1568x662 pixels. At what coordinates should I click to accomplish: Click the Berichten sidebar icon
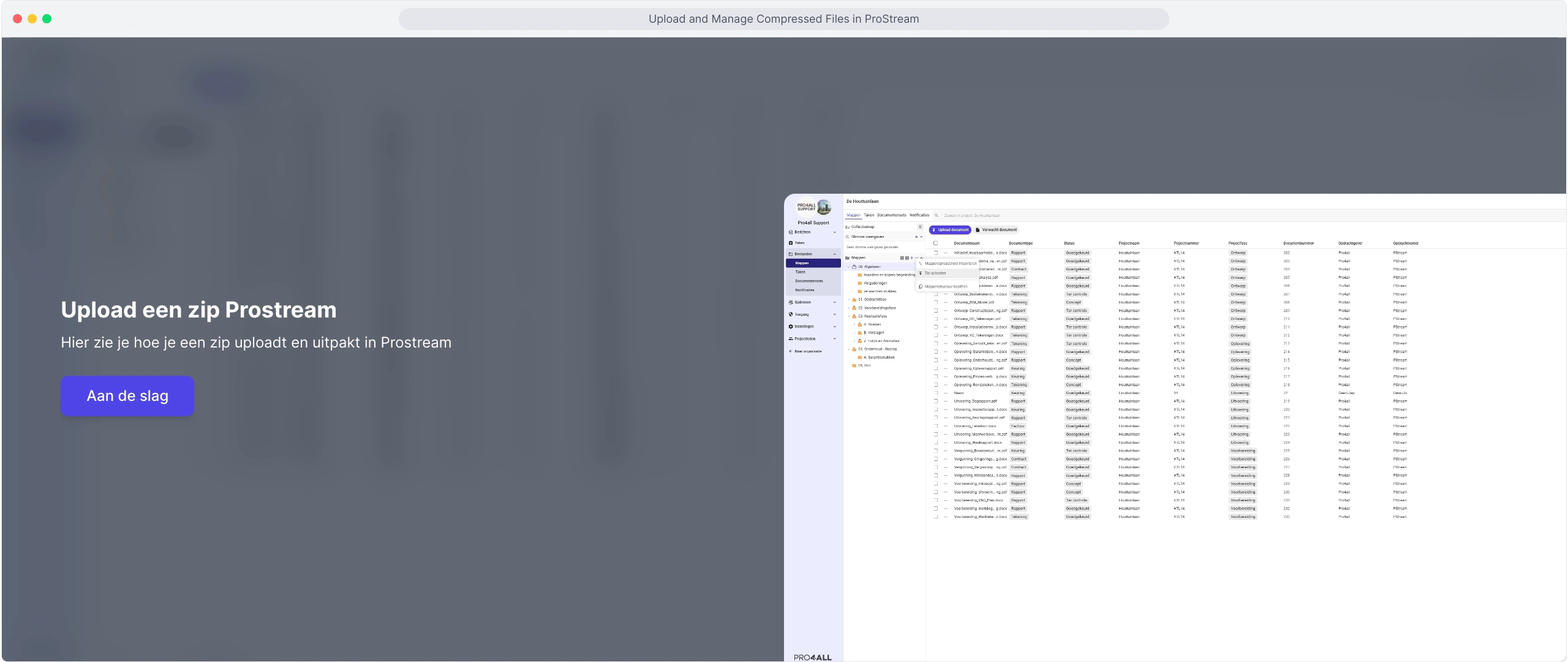[791, 232]
